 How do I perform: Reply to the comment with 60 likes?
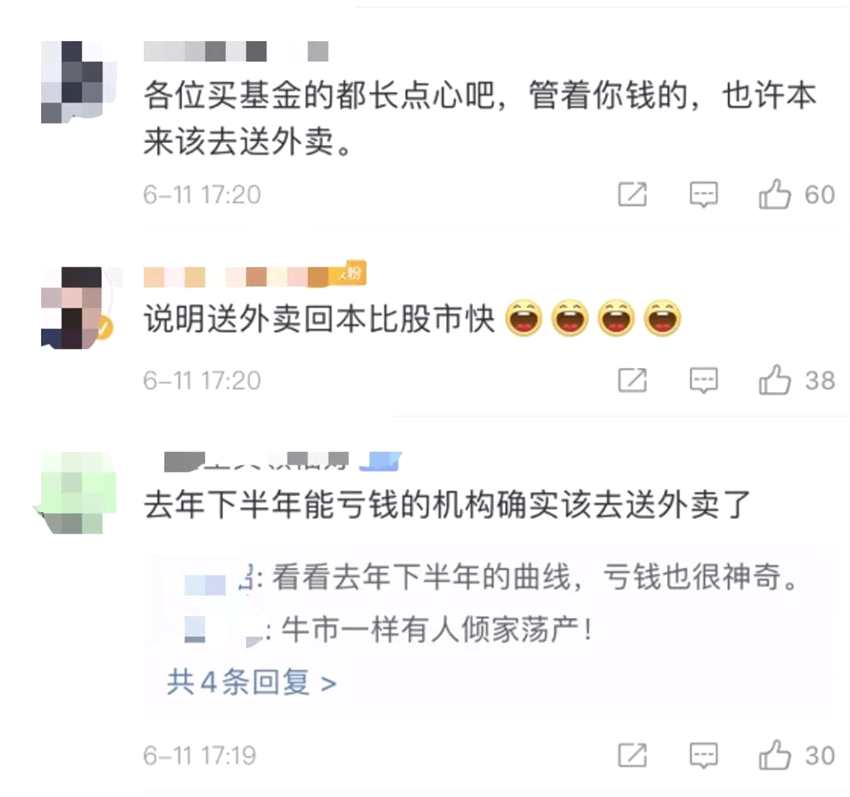click(x=704, y=195)
